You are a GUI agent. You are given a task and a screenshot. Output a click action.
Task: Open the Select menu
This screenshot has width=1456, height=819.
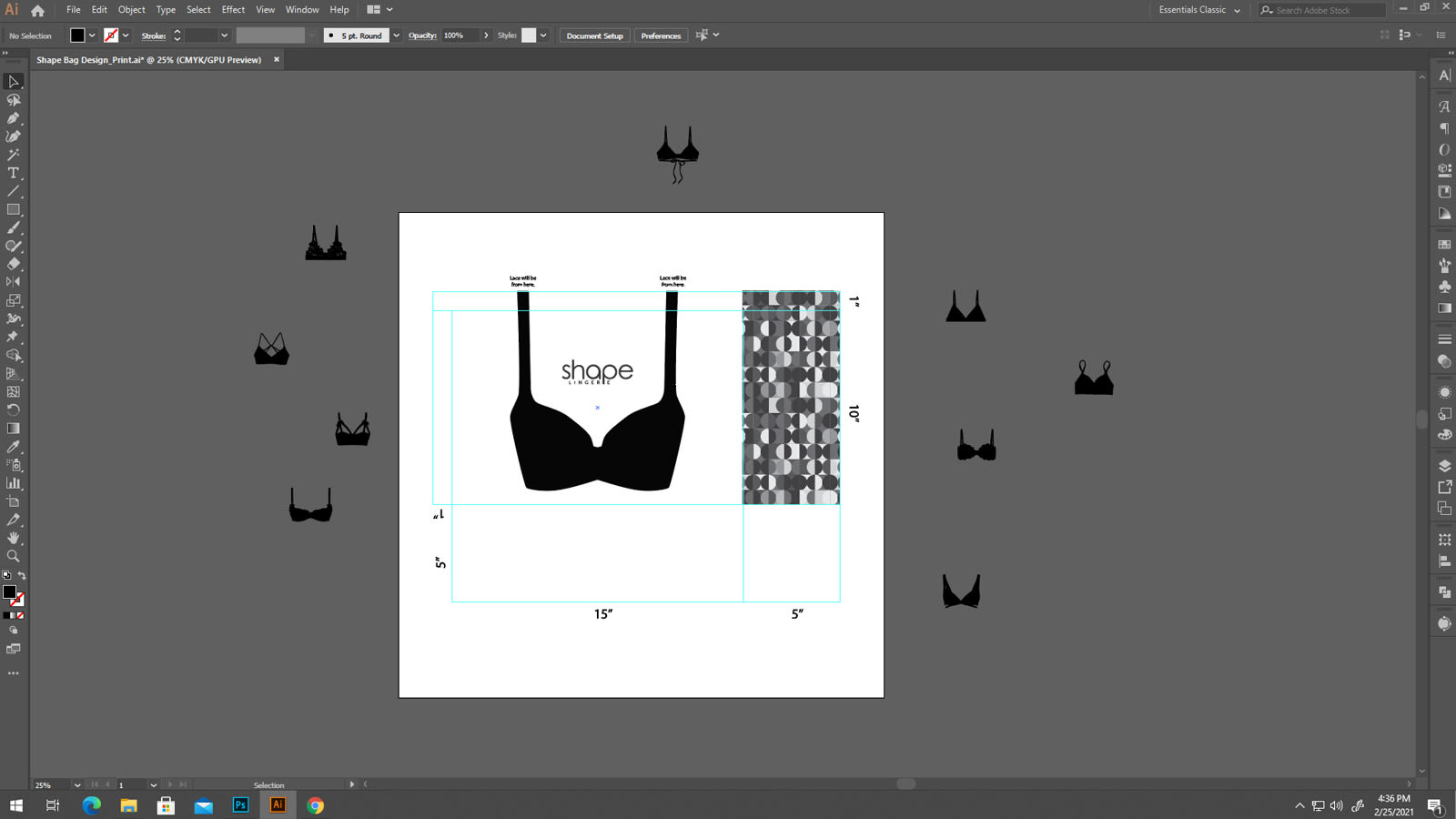click(198, 10)
